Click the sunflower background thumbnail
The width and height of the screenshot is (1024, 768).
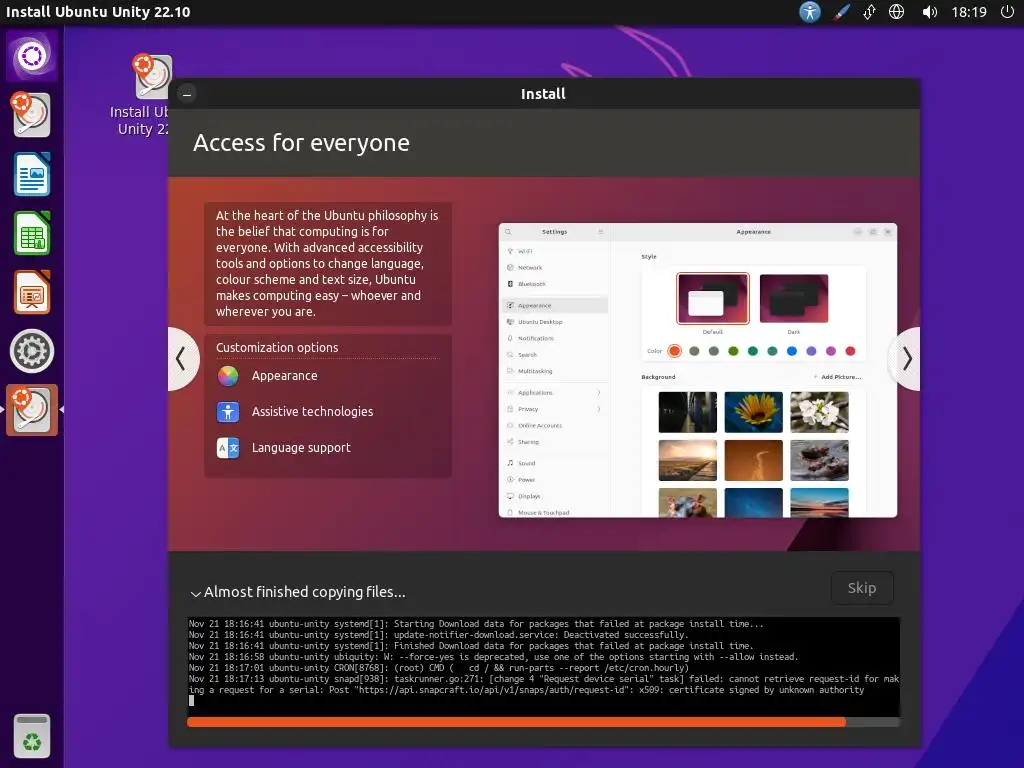[x=753, y=412]
